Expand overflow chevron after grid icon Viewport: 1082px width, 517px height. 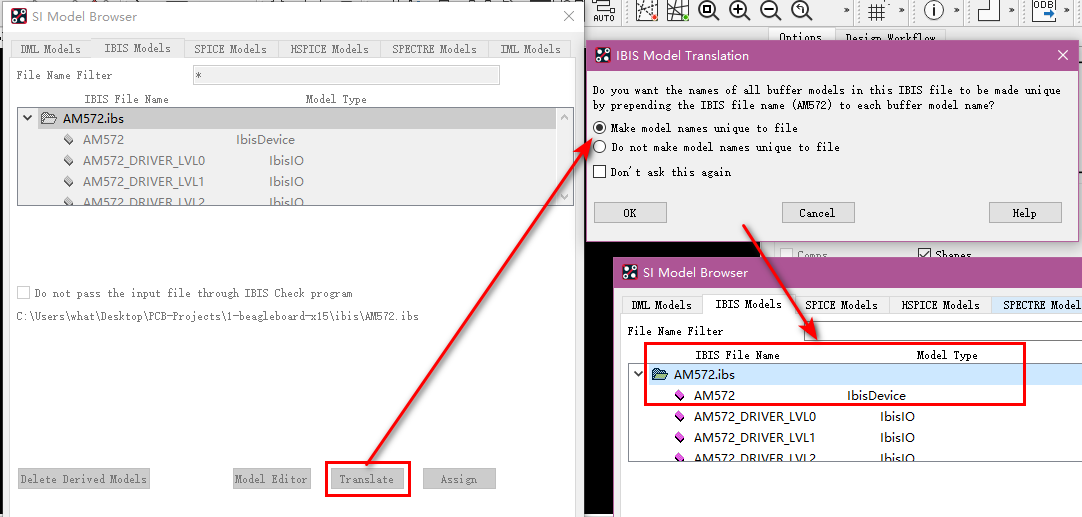[x=902, y=11]
